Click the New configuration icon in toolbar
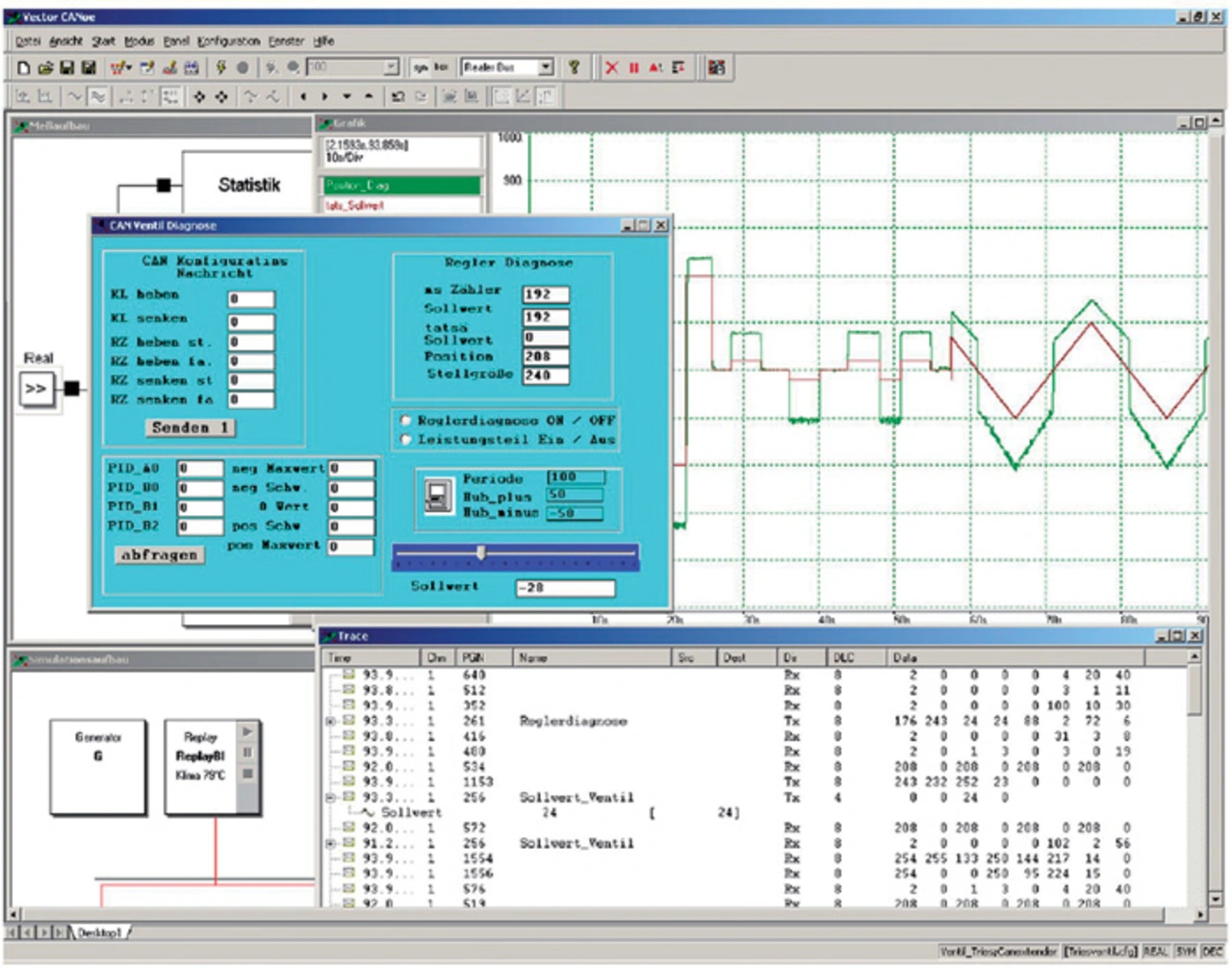 click(24, 67)
